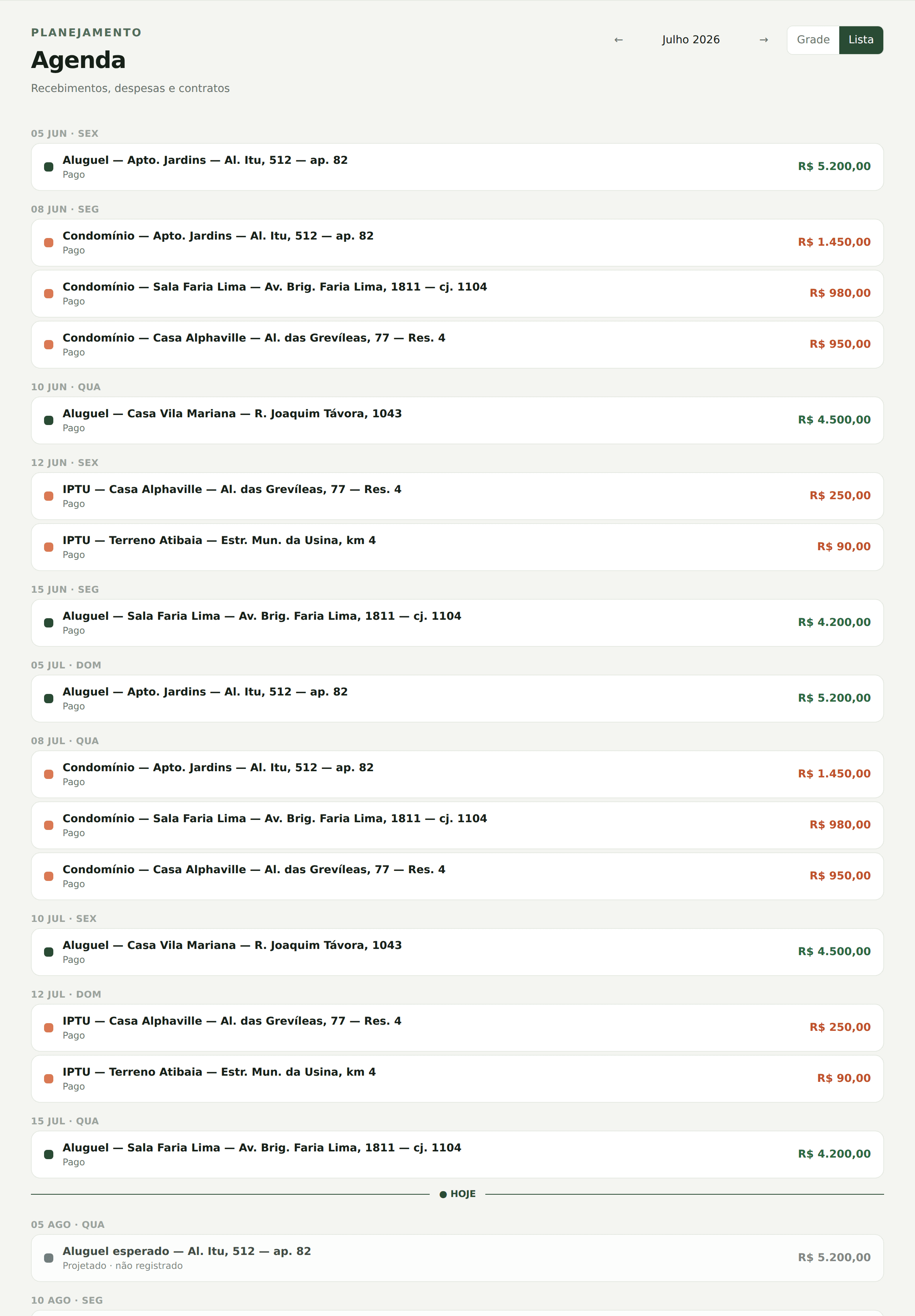Click orange marker of 08 Jun Condomínio Jardins
915x1316 pixels.
click(49, 242)
